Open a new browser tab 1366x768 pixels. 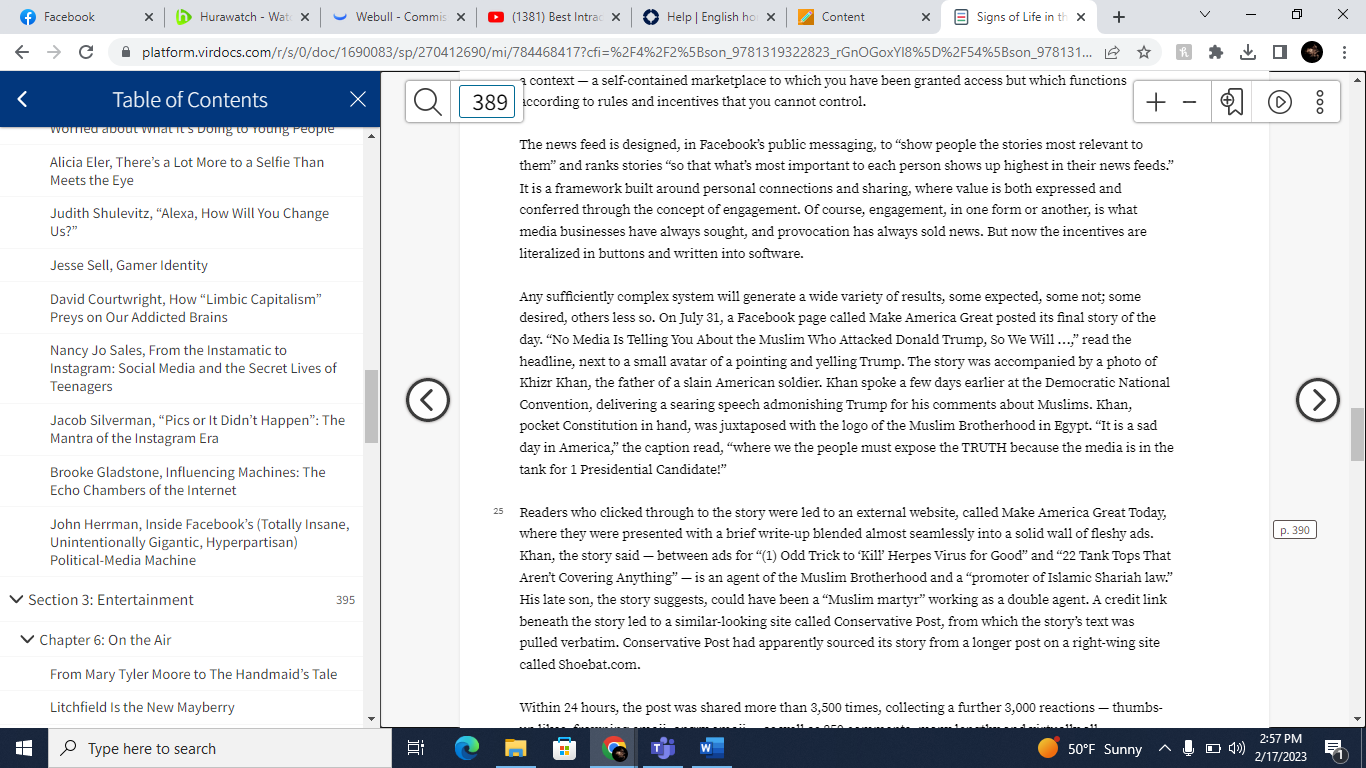[x=1118, y=17]
